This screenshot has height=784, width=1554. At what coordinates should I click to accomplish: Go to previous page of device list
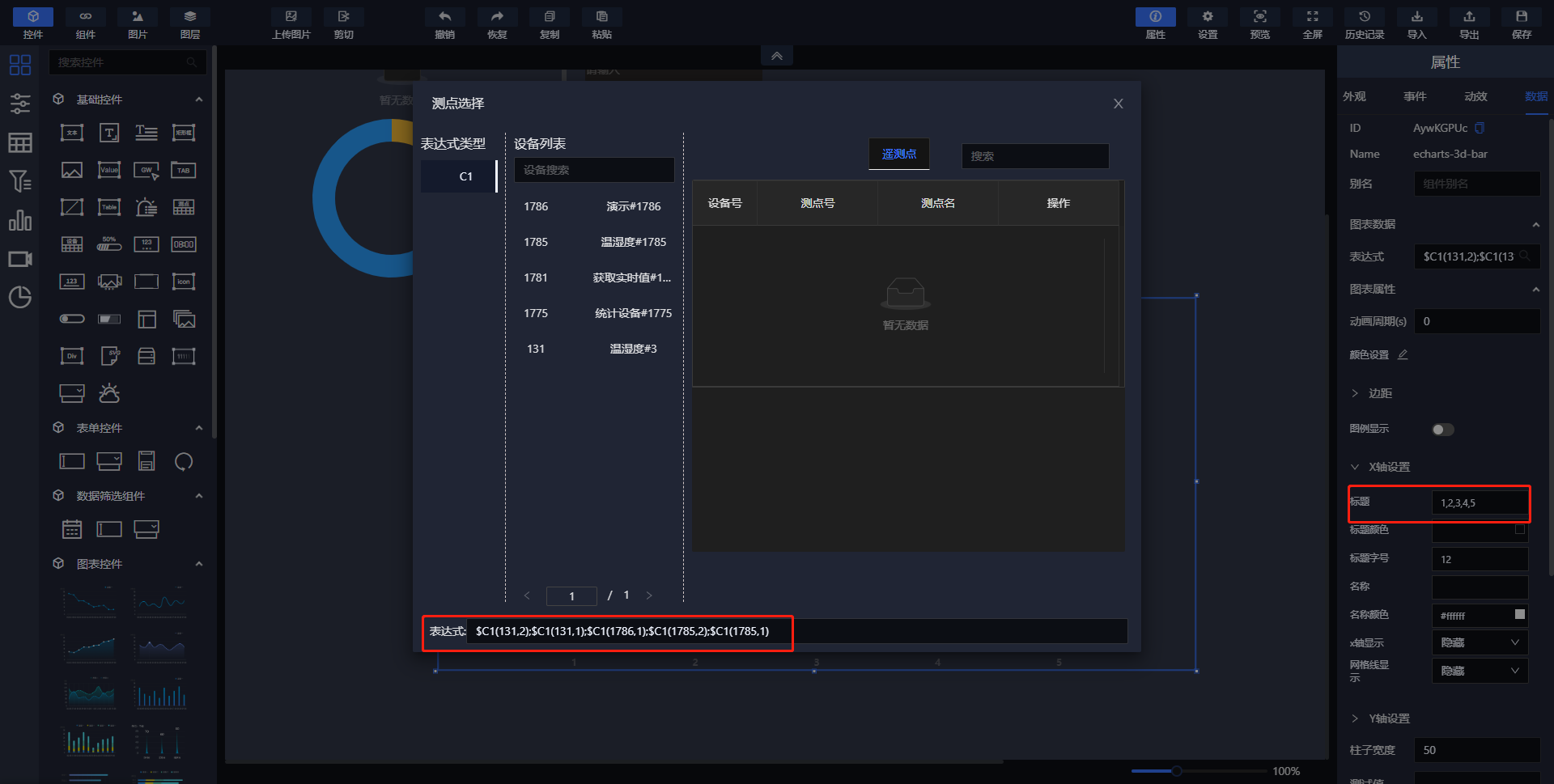coord(527,595)
